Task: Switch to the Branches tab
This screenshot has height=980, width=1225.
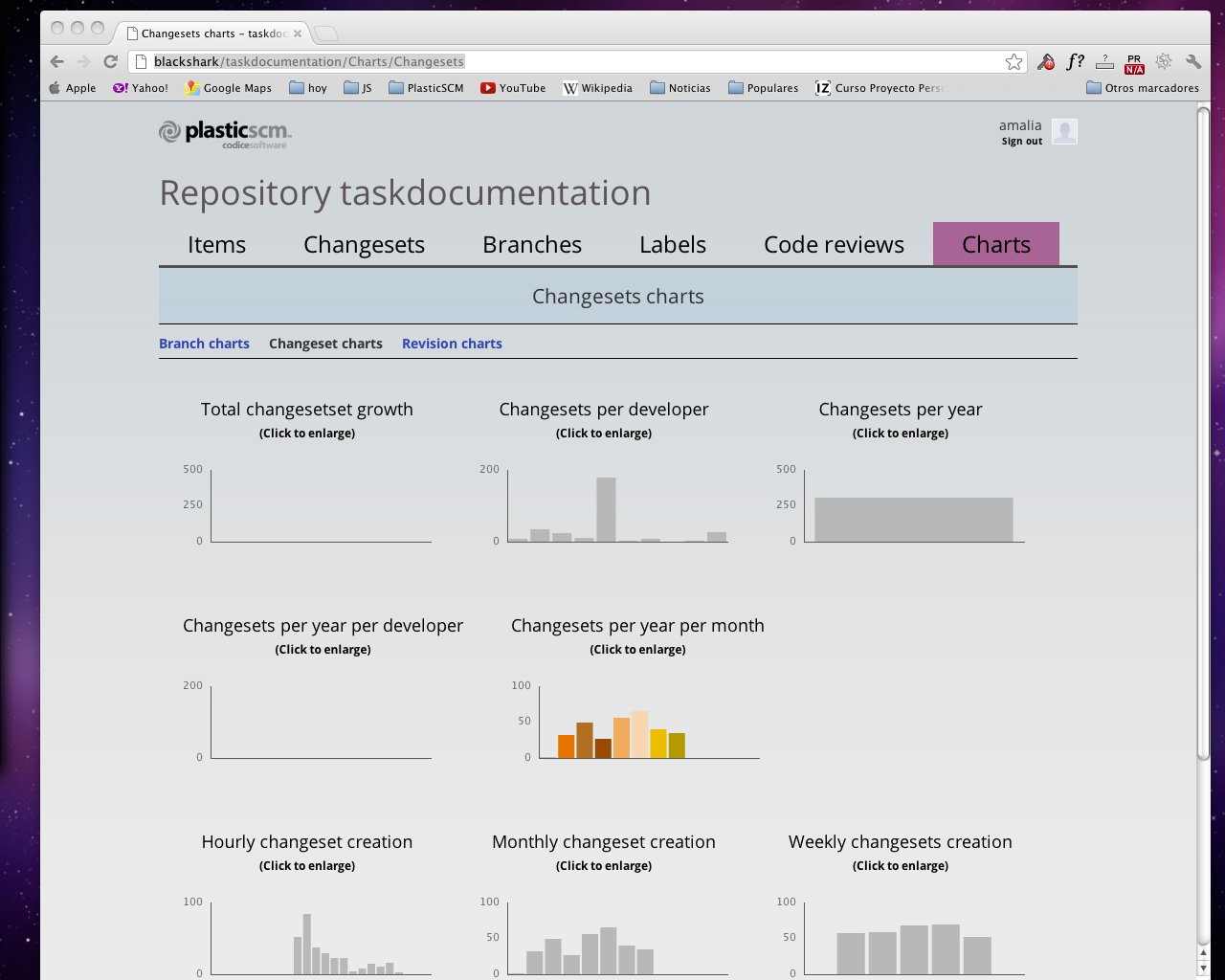Action: pyautogui.click(x=532, y=244)
